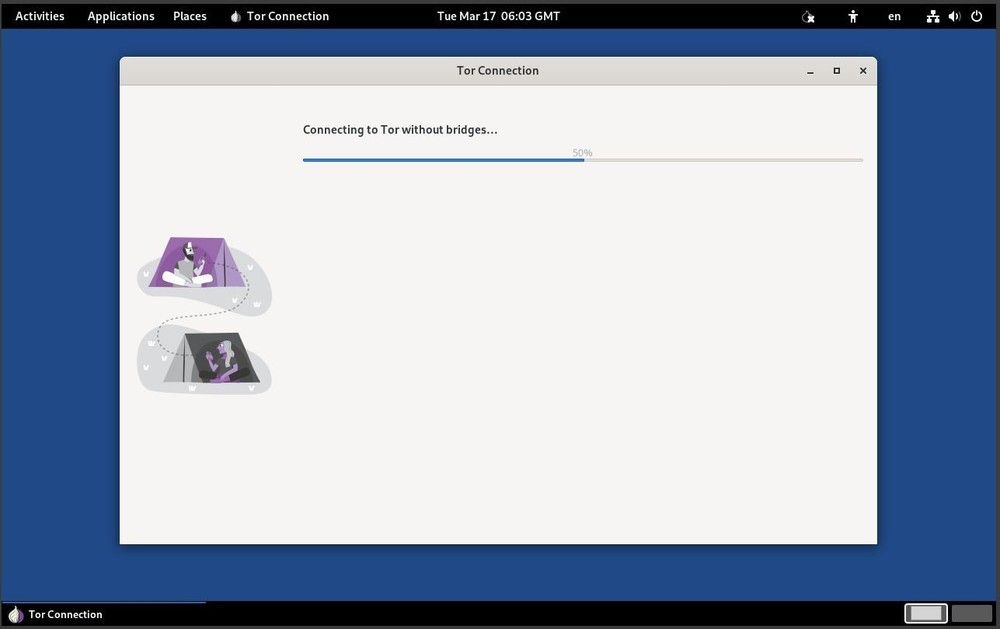Click the 50% connection progress bar
1000x629 pixels.
pyautogui.click(x=582, y=158)
